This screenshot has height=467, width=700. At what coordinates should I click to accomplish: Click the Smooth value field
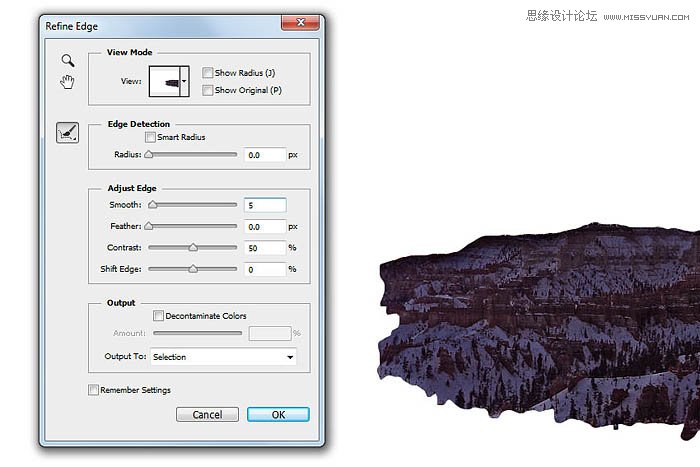265,205
